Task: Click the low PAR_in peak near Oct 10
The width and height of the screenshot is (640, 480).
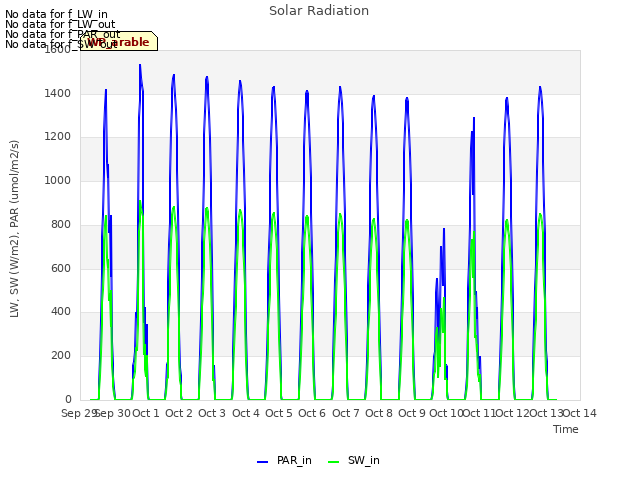Action: pos(444,229)
